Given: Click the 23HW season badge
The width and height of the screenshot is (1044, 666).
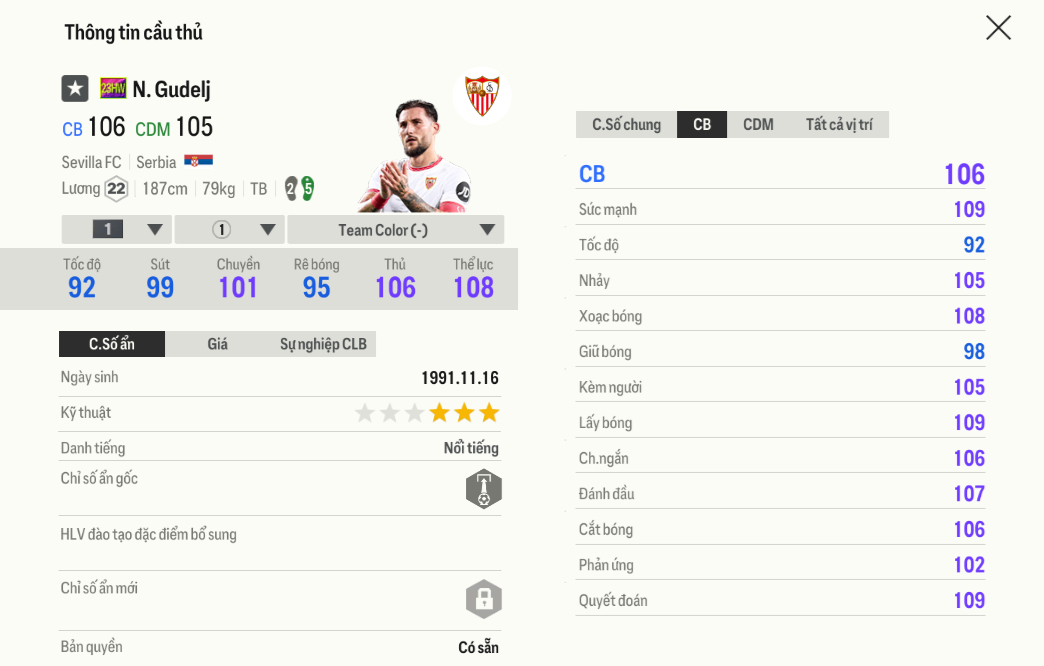Looking at the screenshot, I should 113,89.
